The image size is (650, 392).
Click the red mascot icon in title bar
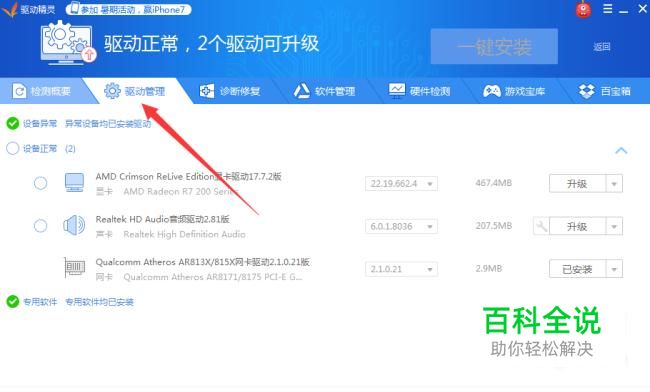(583, 10)
